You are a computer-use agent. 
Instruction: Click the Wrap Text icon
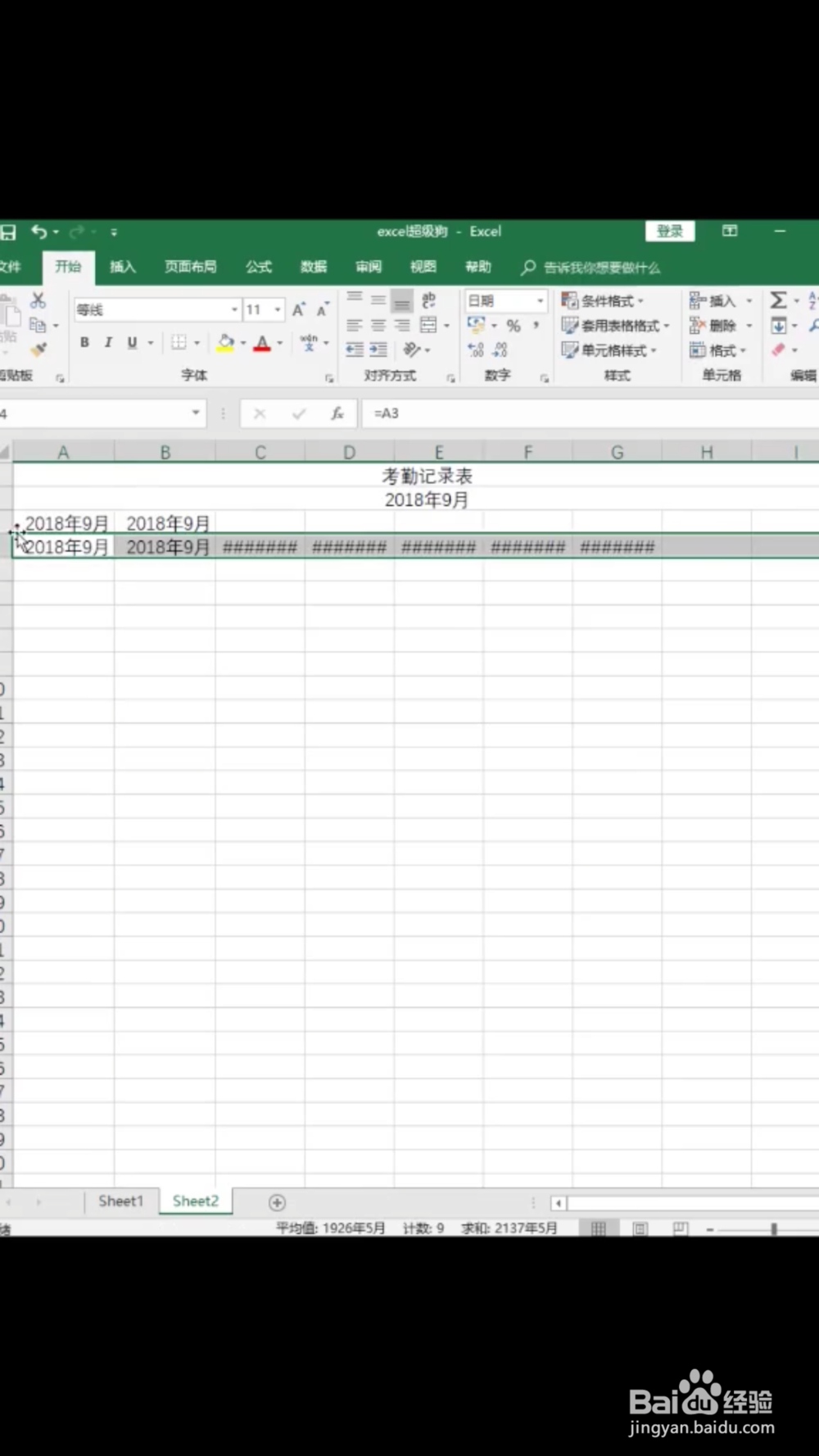click(x=428, y=301)
